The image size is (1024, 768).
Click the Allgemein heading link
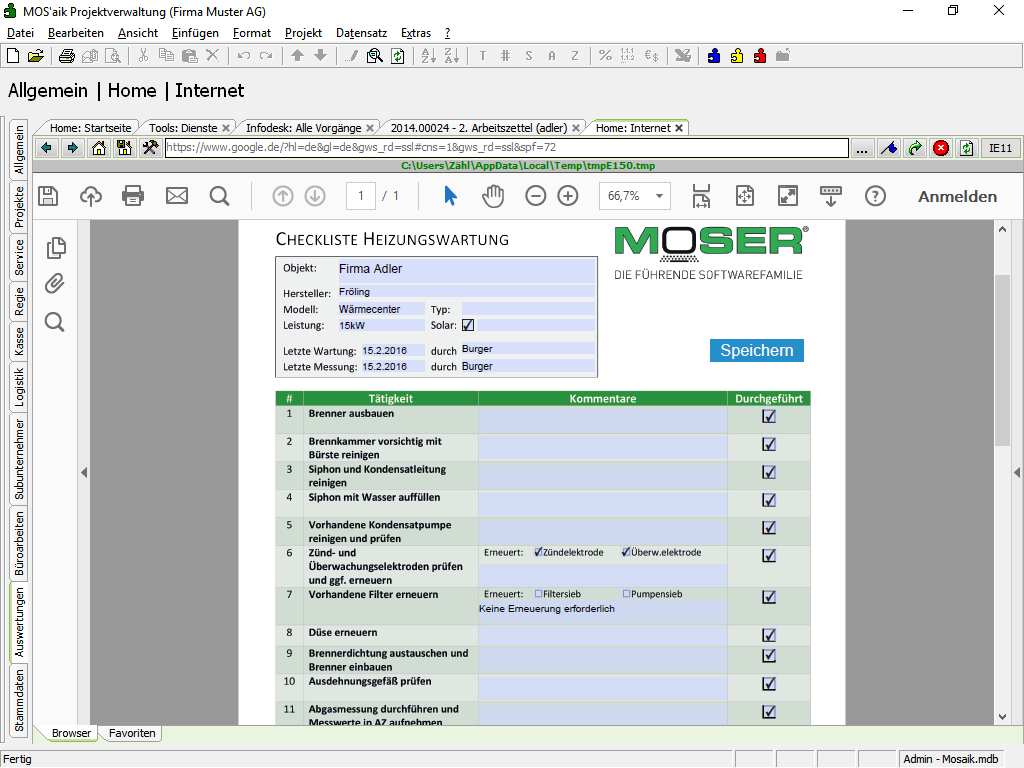pyautogui.click(x=48, y=90)
